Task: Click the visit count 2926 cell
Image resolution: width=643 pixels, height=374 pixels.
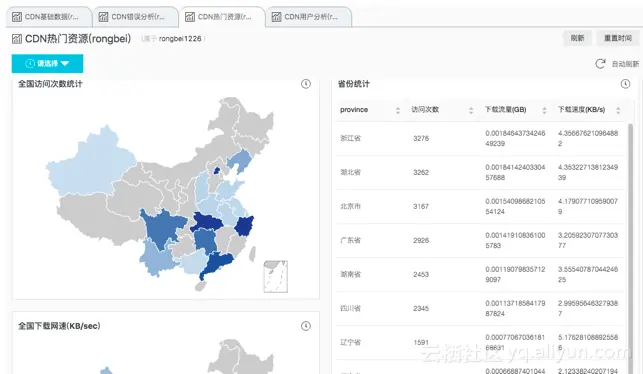Action: click(x=421, y=240)
